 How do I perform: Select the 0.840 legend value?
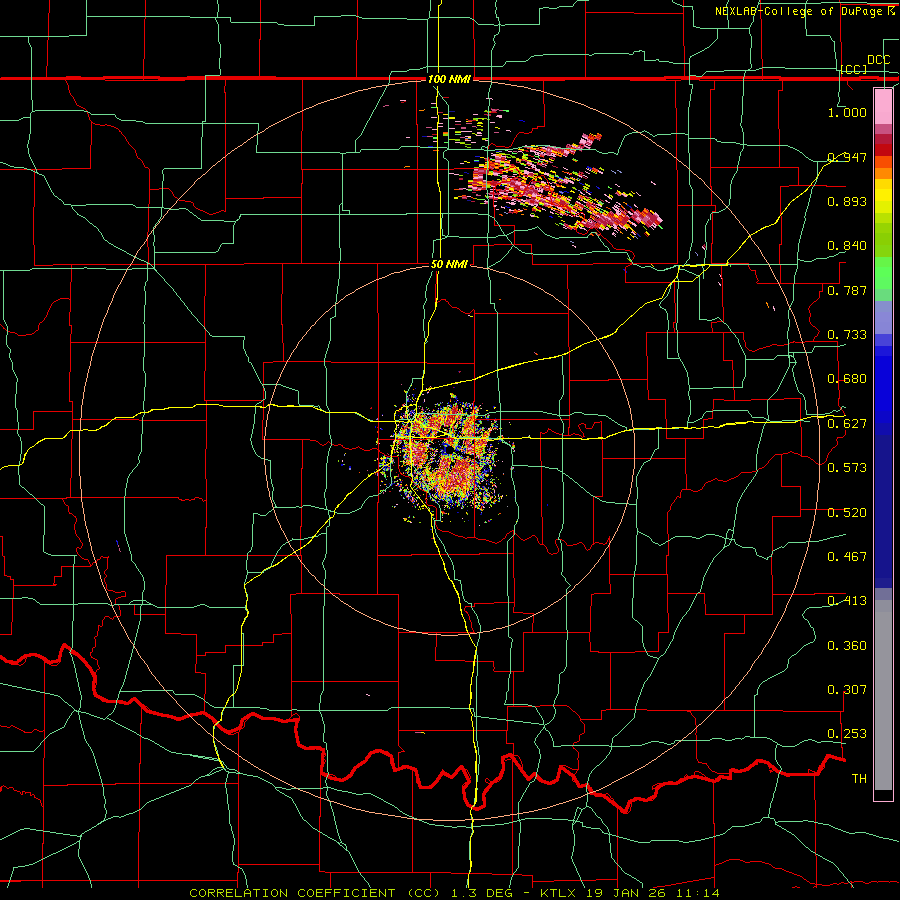[x=847, y=246]
